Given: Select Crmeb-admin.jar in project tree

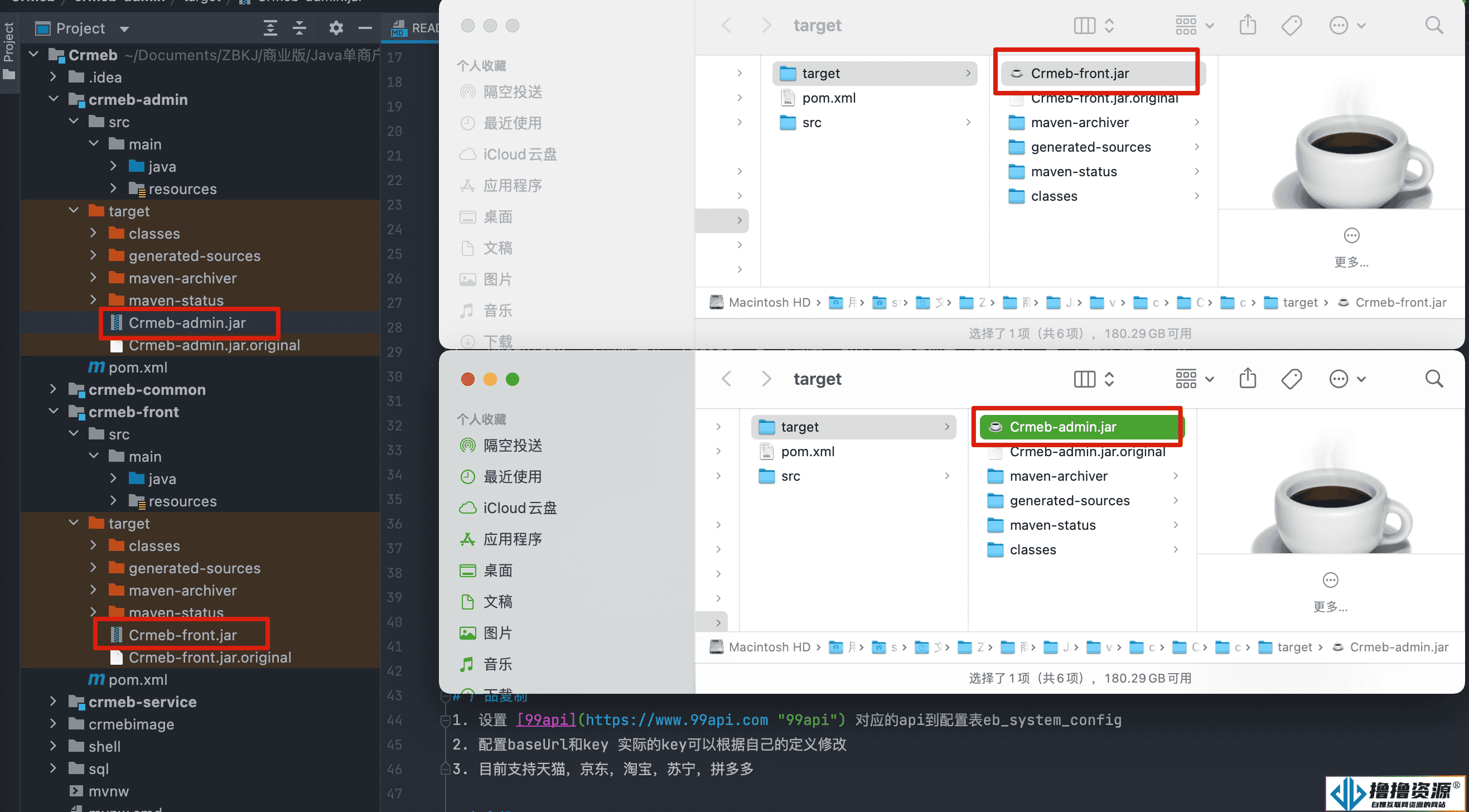Looking at the screenshot, I should click(x=187, y=323).
